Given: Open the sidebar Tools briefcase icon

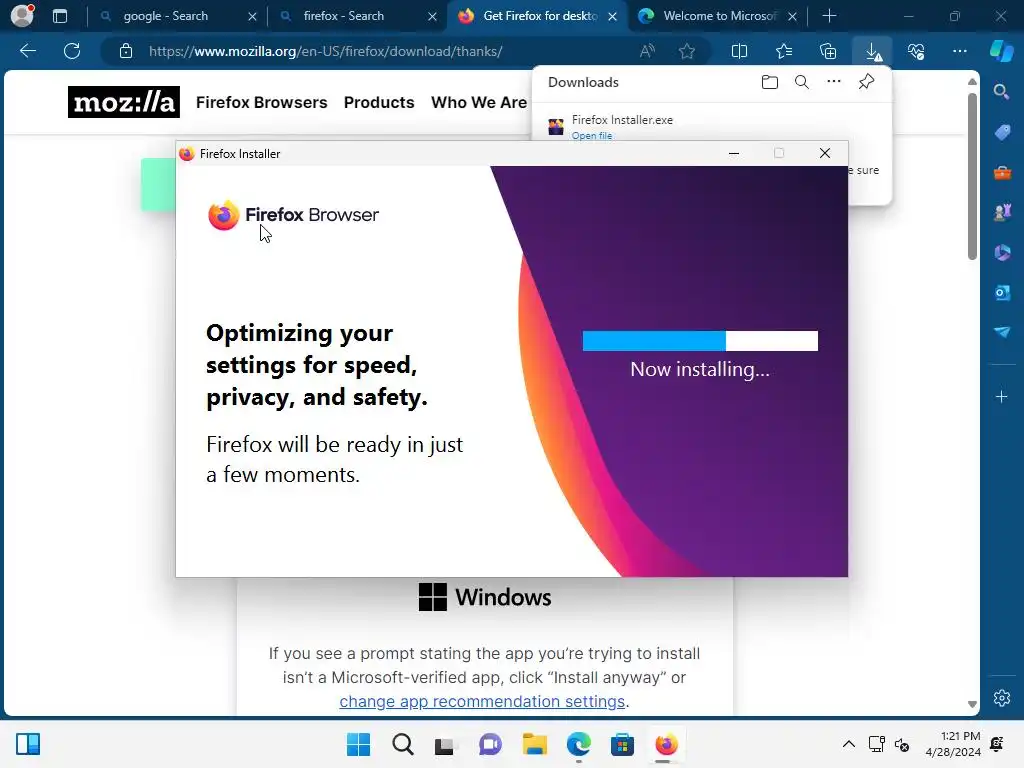Looking at the screenshot, I should [1002, 173].
